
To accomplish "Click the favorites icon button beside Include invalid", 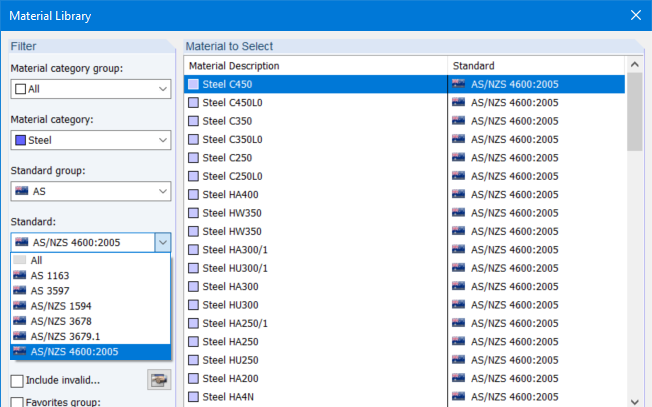I will pos(159,380).
